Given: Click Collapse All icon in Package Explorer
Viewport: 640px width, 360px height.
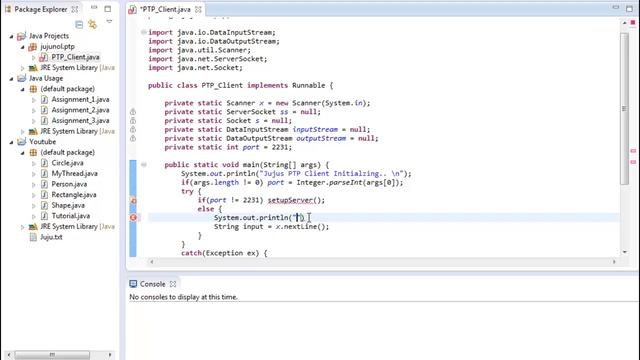Looking at the screenshot, I should (x=79, y=24).
